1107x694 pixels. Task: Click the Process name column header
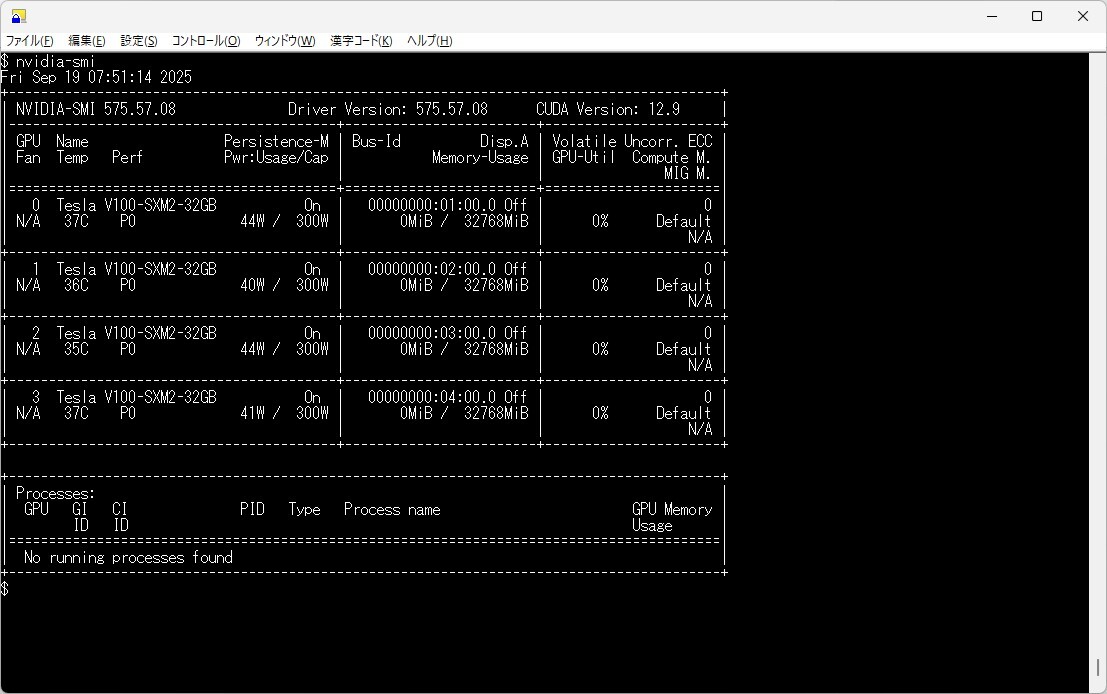tap(392, 509)
